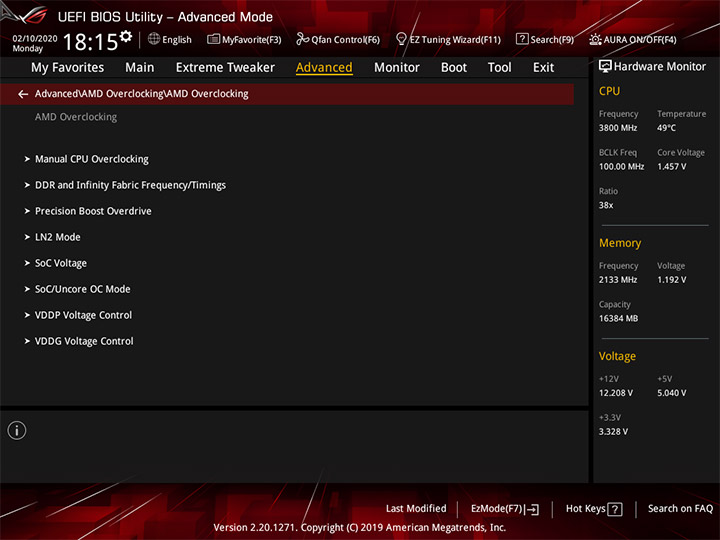Switch to the Main tab
720x540 pixels.
point(140,68)
